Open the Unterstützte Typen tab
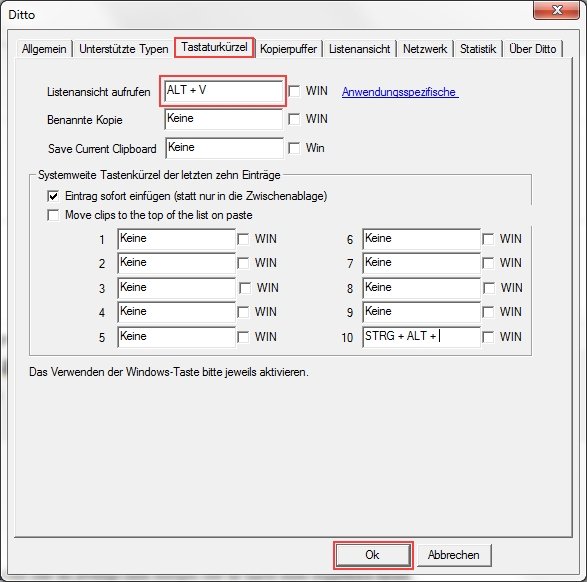This screenshot has width=587, height=582. tap(124, 49)
